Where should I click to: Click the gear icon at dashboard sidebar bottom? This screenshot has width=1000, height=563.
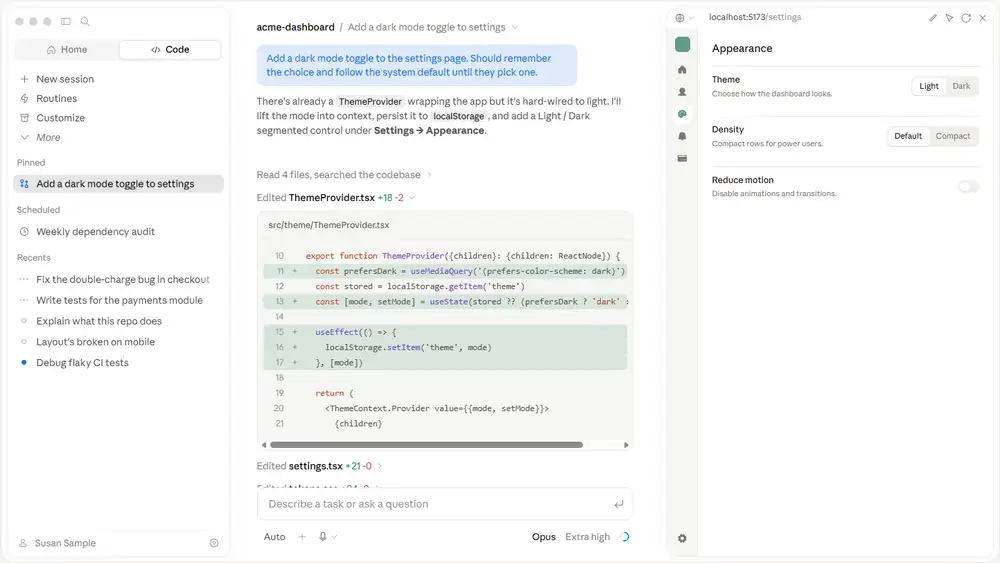point(682,538)
